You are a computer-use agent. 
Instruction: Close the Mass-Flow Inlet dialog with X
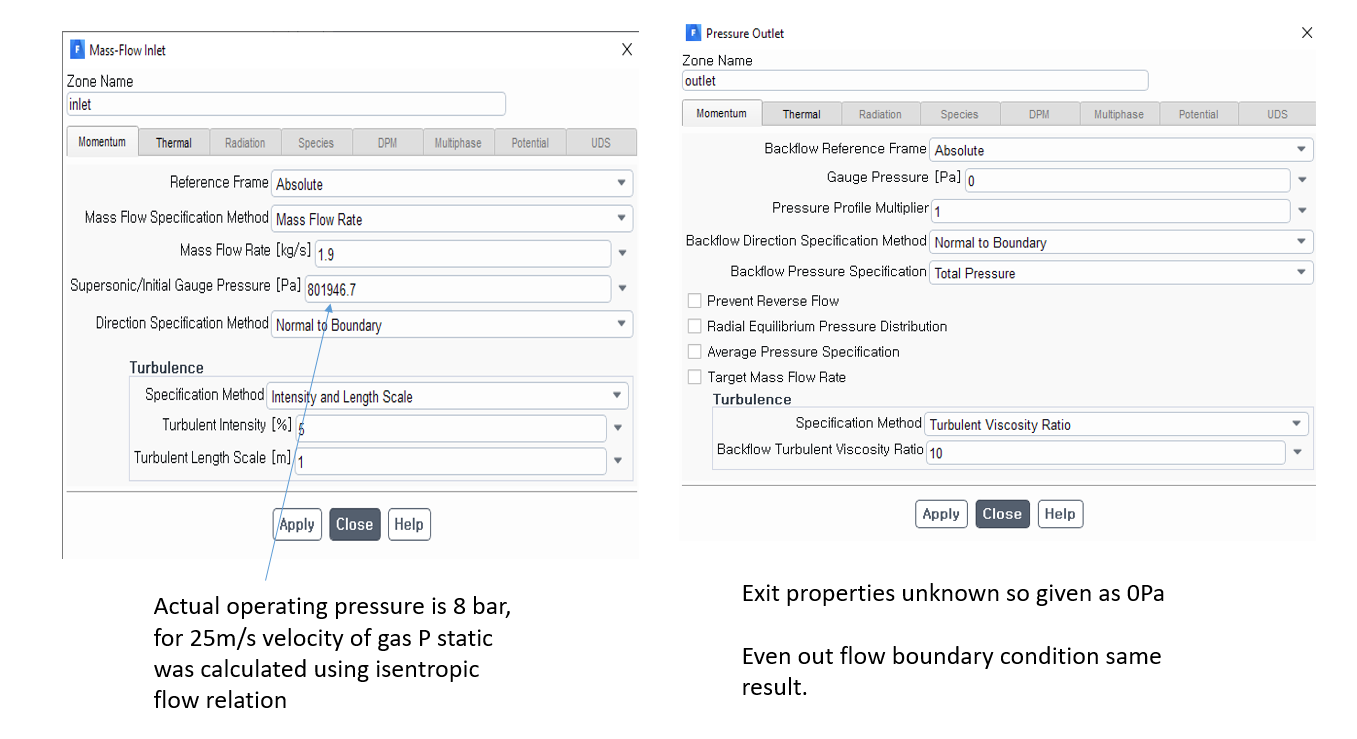coord(627,50)
